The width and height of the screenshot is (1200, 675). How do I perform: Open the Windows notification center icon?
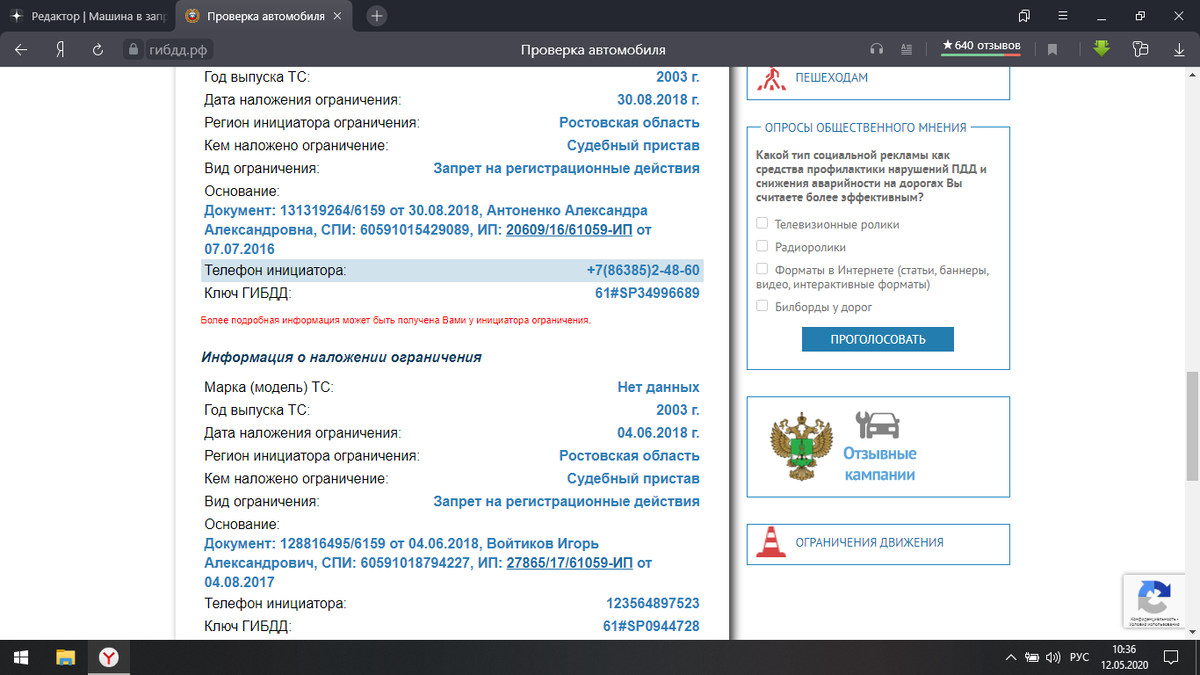pos(1173,657)
